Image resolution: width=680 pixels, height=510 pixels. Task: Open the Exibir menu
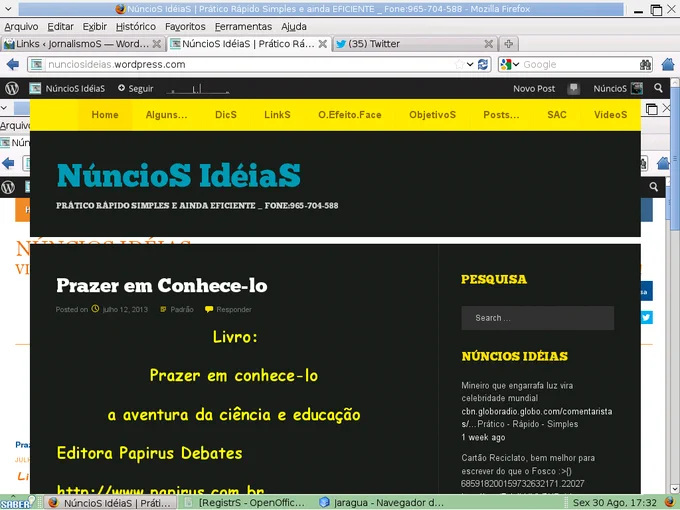[95, 26]
